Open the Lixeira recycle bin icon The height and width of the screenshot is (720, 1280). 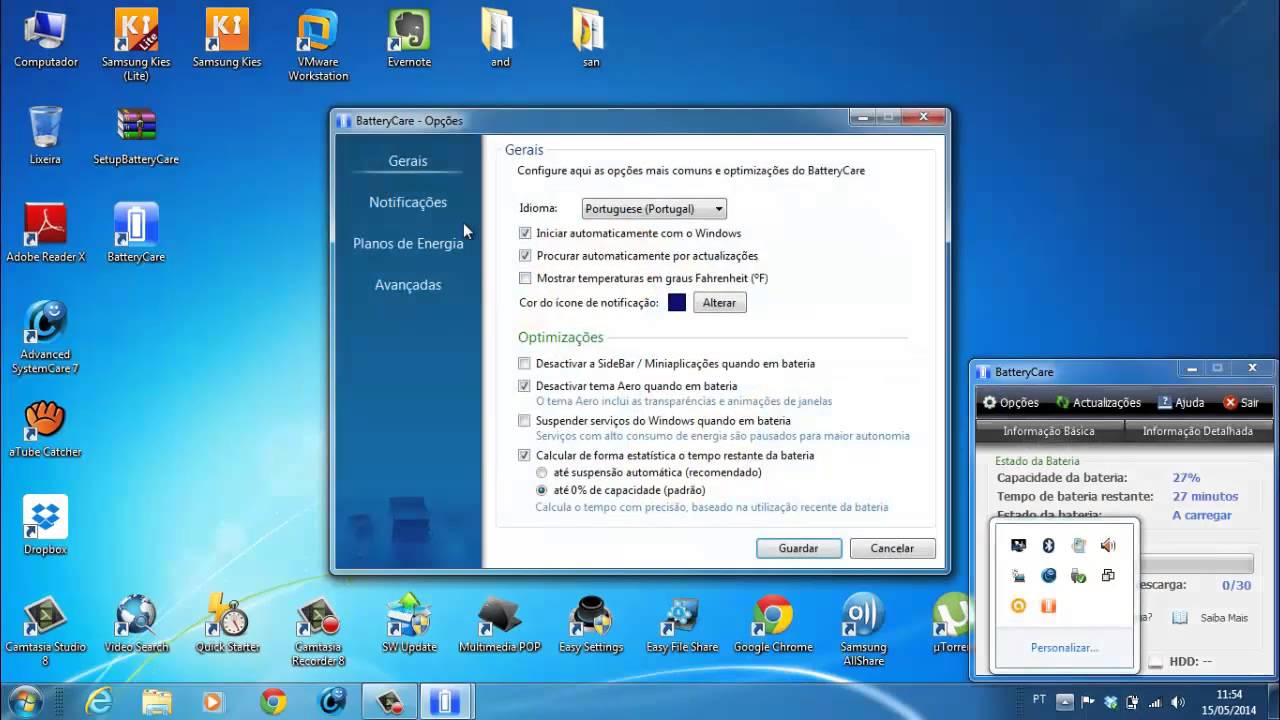click(45, 135)
